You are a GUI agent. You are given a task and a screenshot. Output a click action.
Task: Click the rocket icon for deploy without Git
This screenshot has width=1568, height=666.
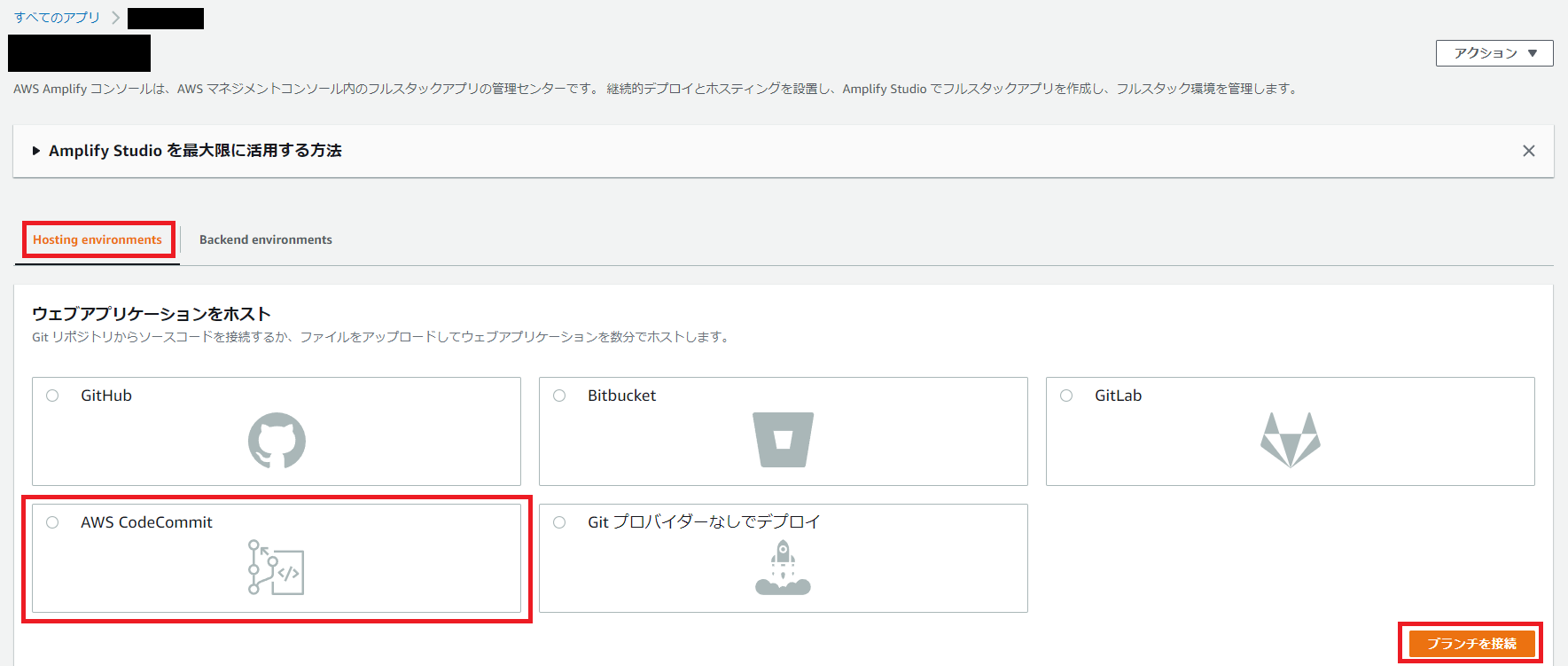784,567
